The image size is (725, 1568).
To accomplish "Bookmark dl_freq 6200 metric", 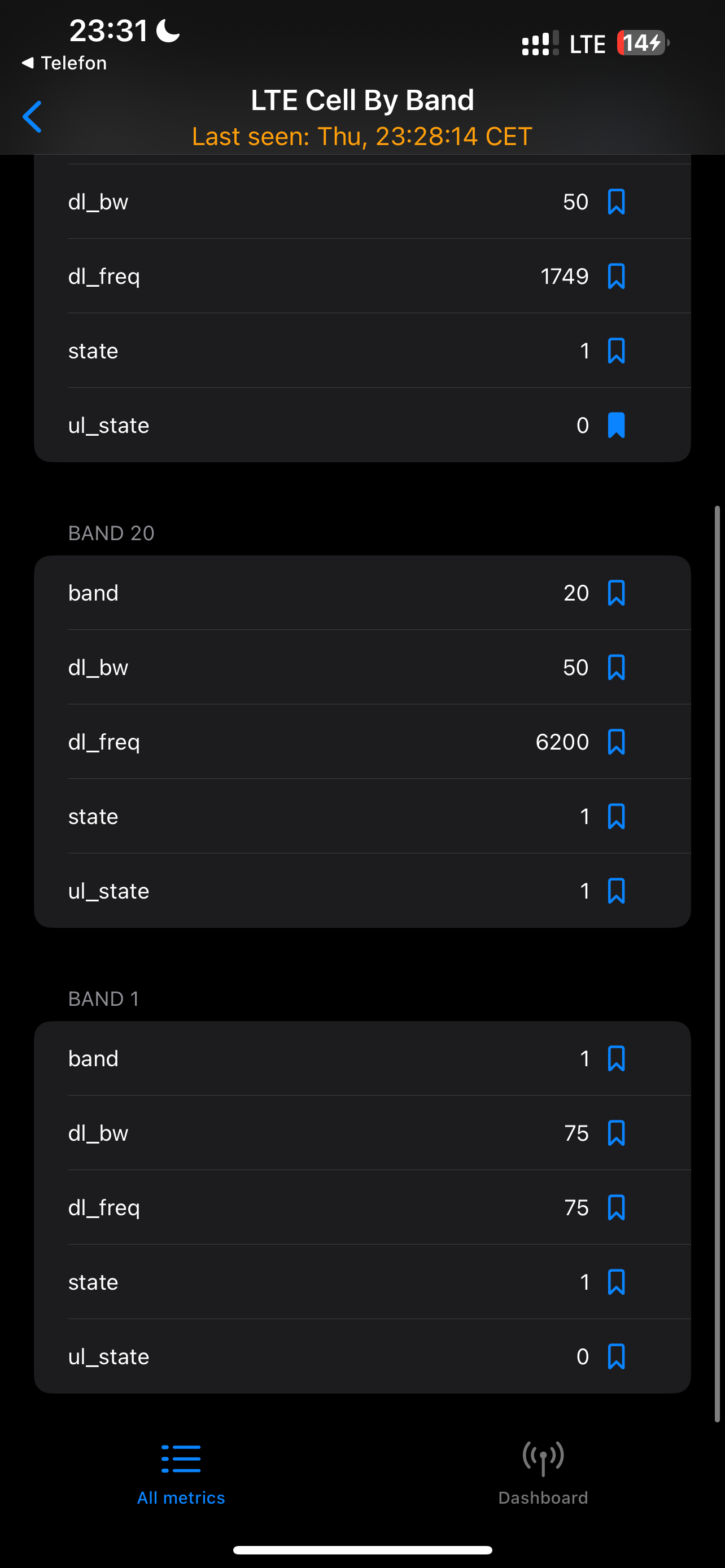I will [x=616, y=742].
